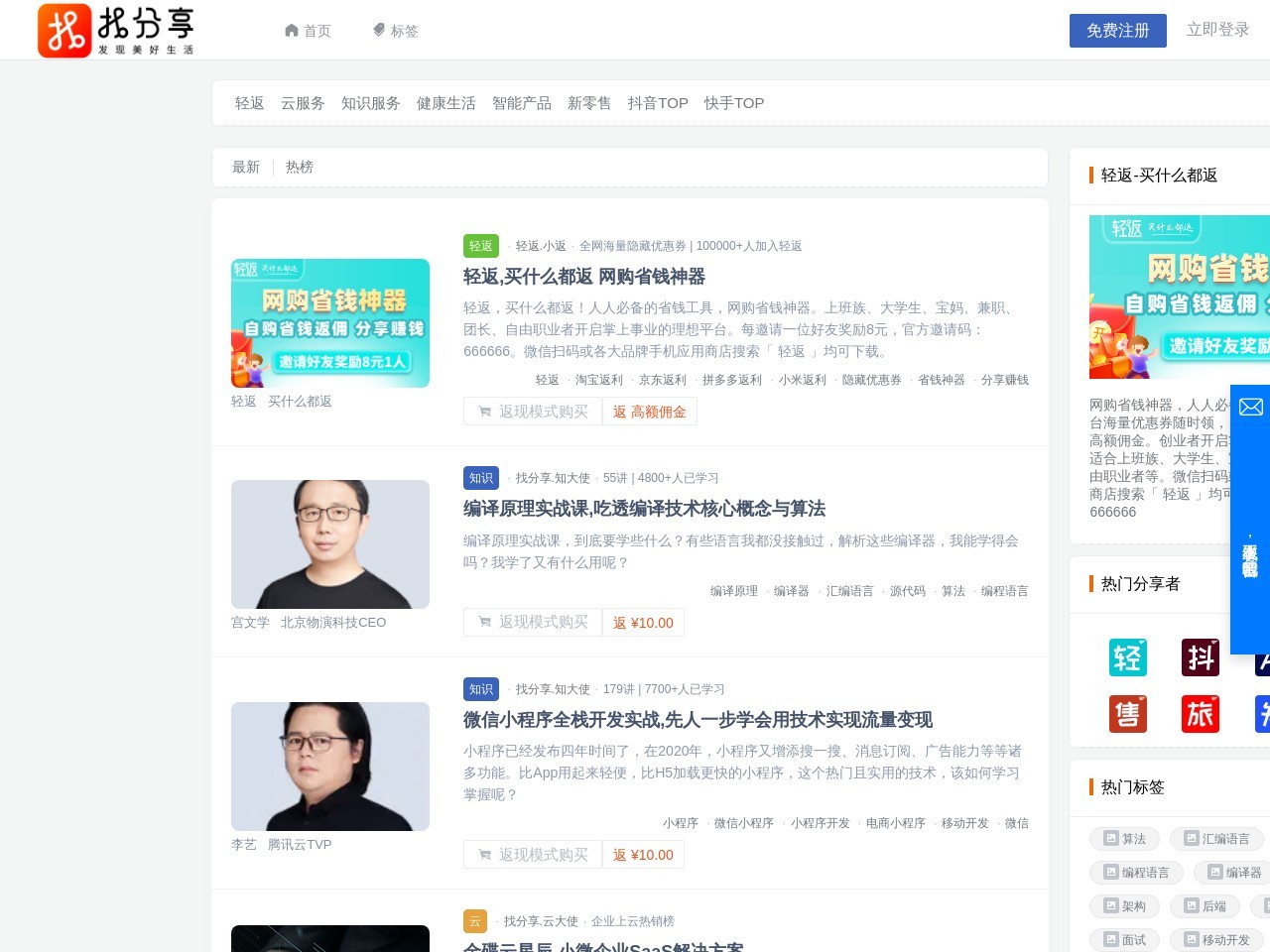Screen dimensions: 1270x952
Task: Open the dark red 抖 sharer icon
Action: [x=1201, y=657]
